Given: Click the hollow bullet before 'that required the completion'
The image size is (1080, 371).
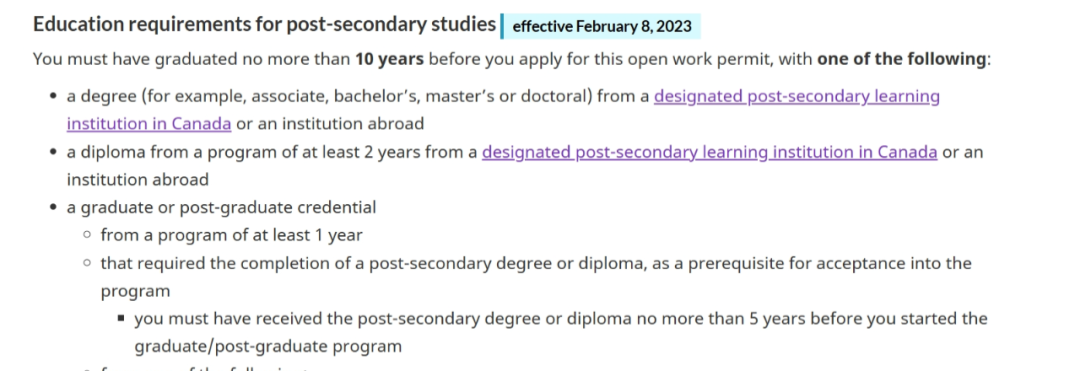Looking at the screenshot, I should 87,263.
